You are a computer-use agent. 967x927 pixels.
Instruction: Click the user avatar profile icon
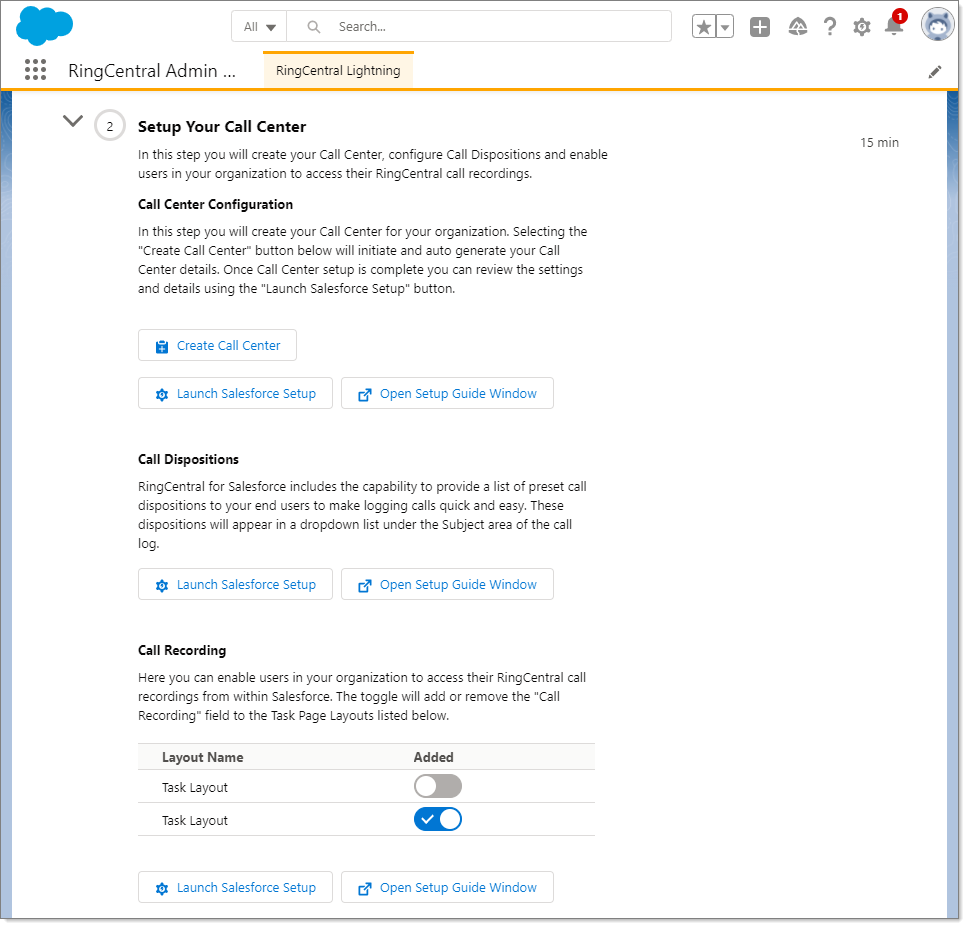(937, 26)
